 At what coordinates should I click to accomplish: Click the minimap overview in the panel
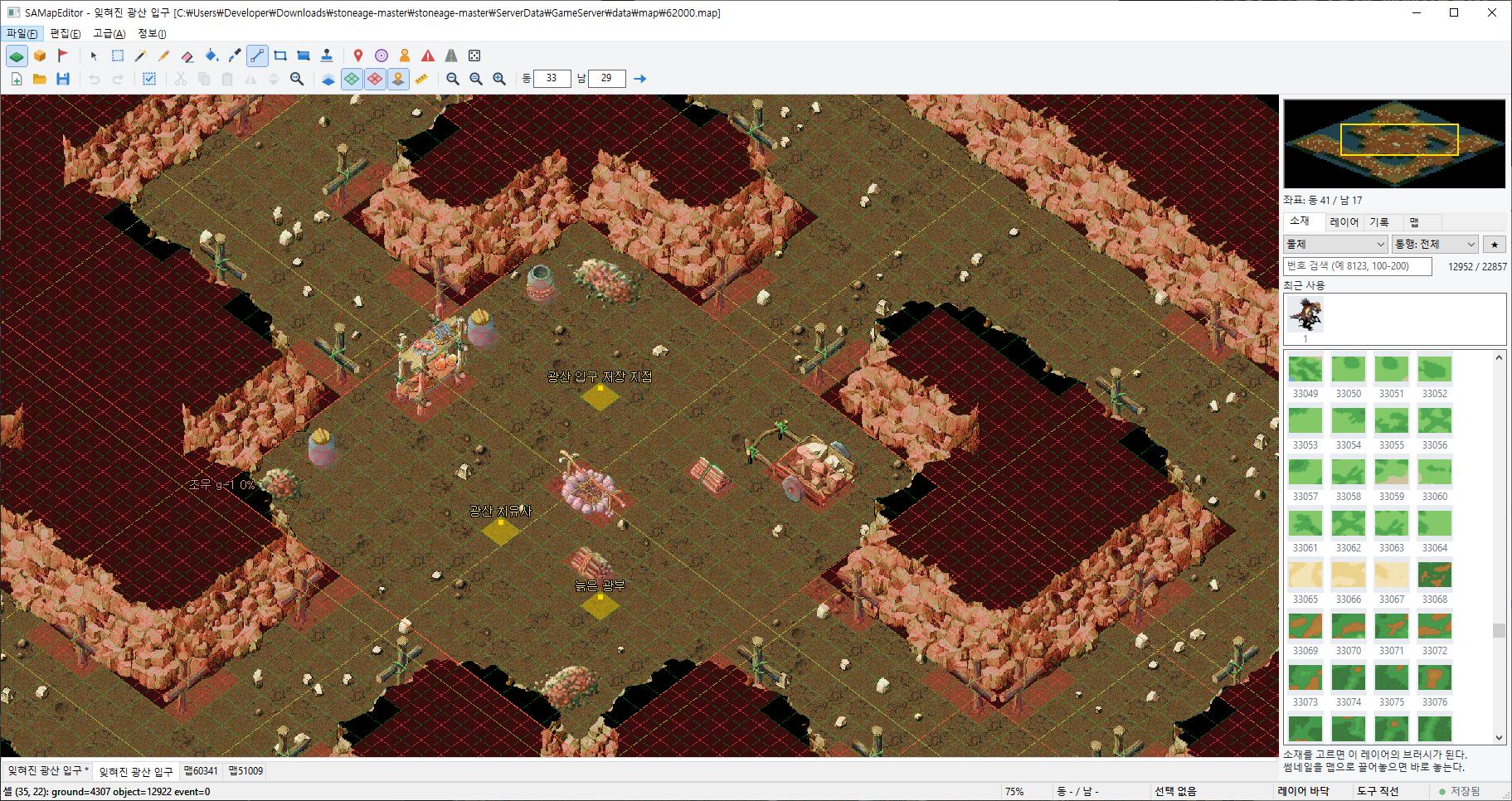[1394, 143]
